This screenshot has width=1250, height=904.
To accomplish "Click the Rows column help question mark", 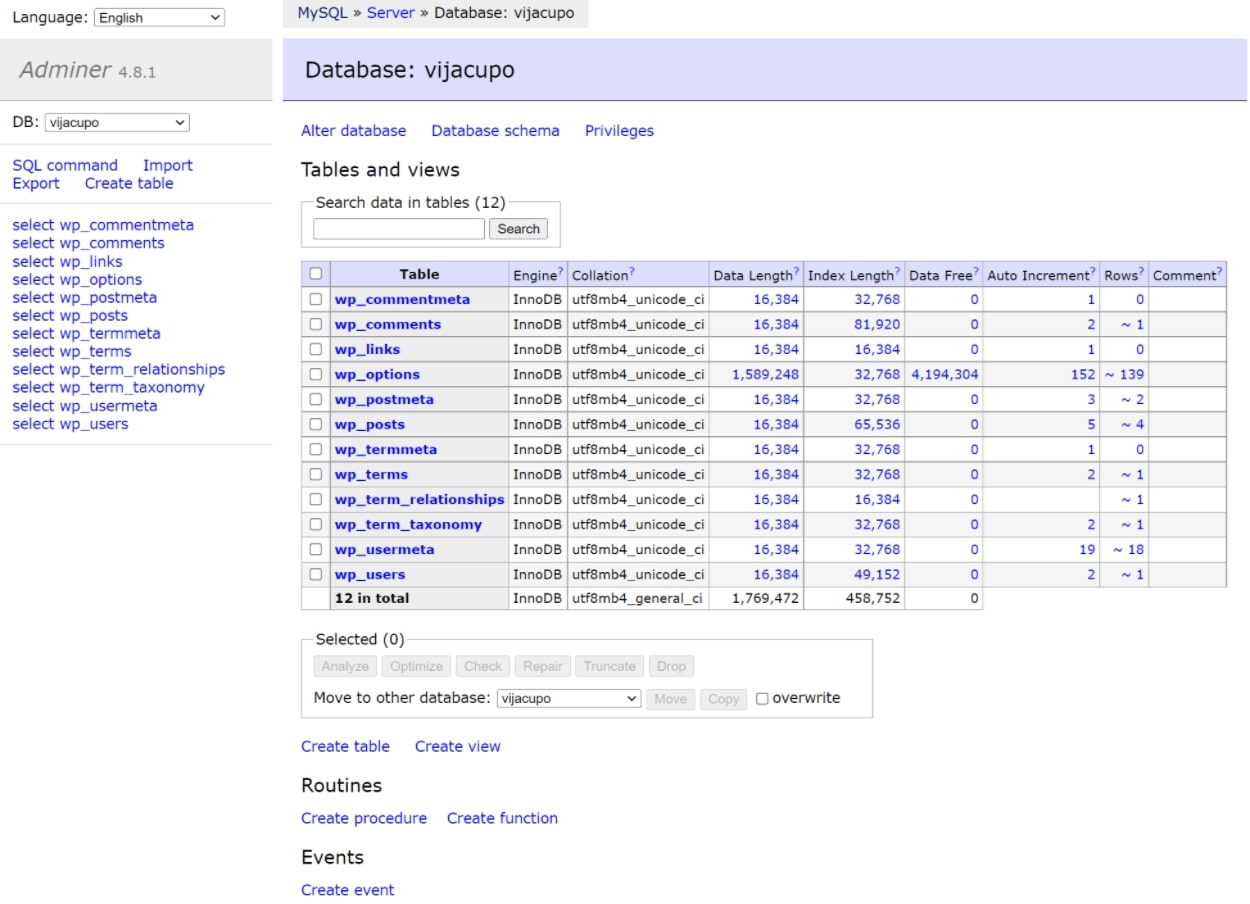I will (1141, 271).
